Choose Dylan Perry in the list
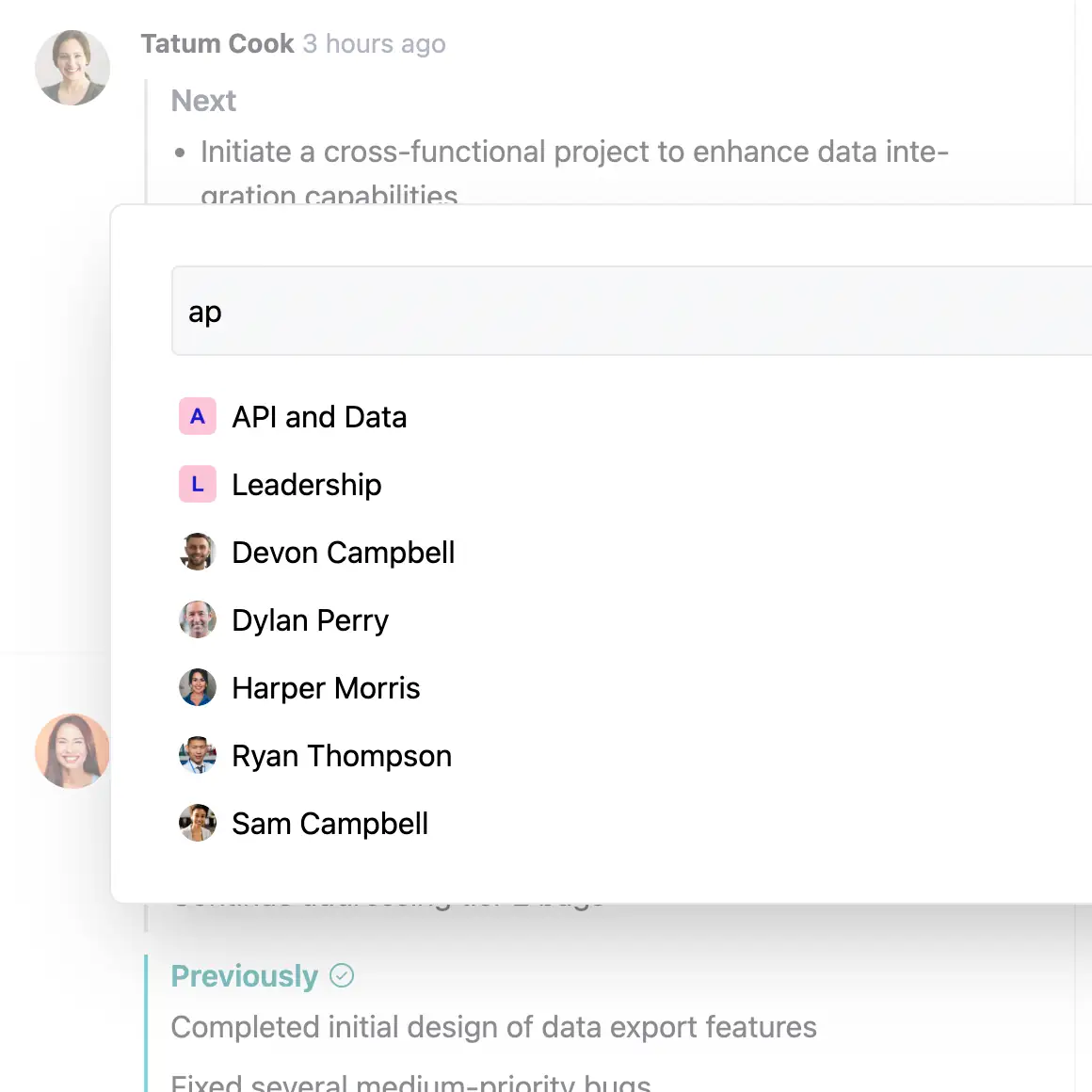Image resolution: width=1092 pixels, height=1092 pixels. tap(311, 620)
